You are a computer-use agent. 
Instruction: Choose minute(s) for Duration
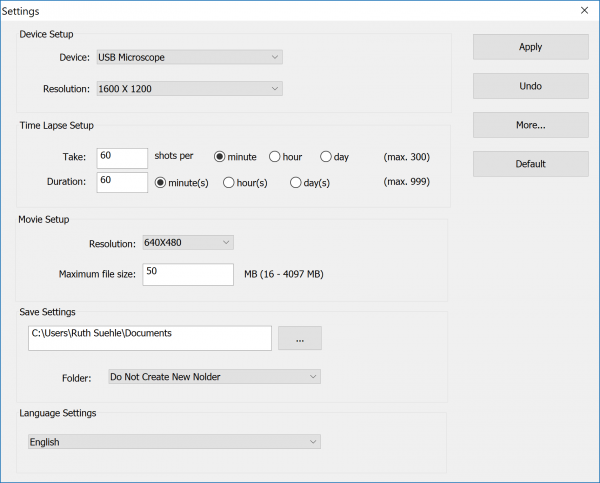click(160, 182)
